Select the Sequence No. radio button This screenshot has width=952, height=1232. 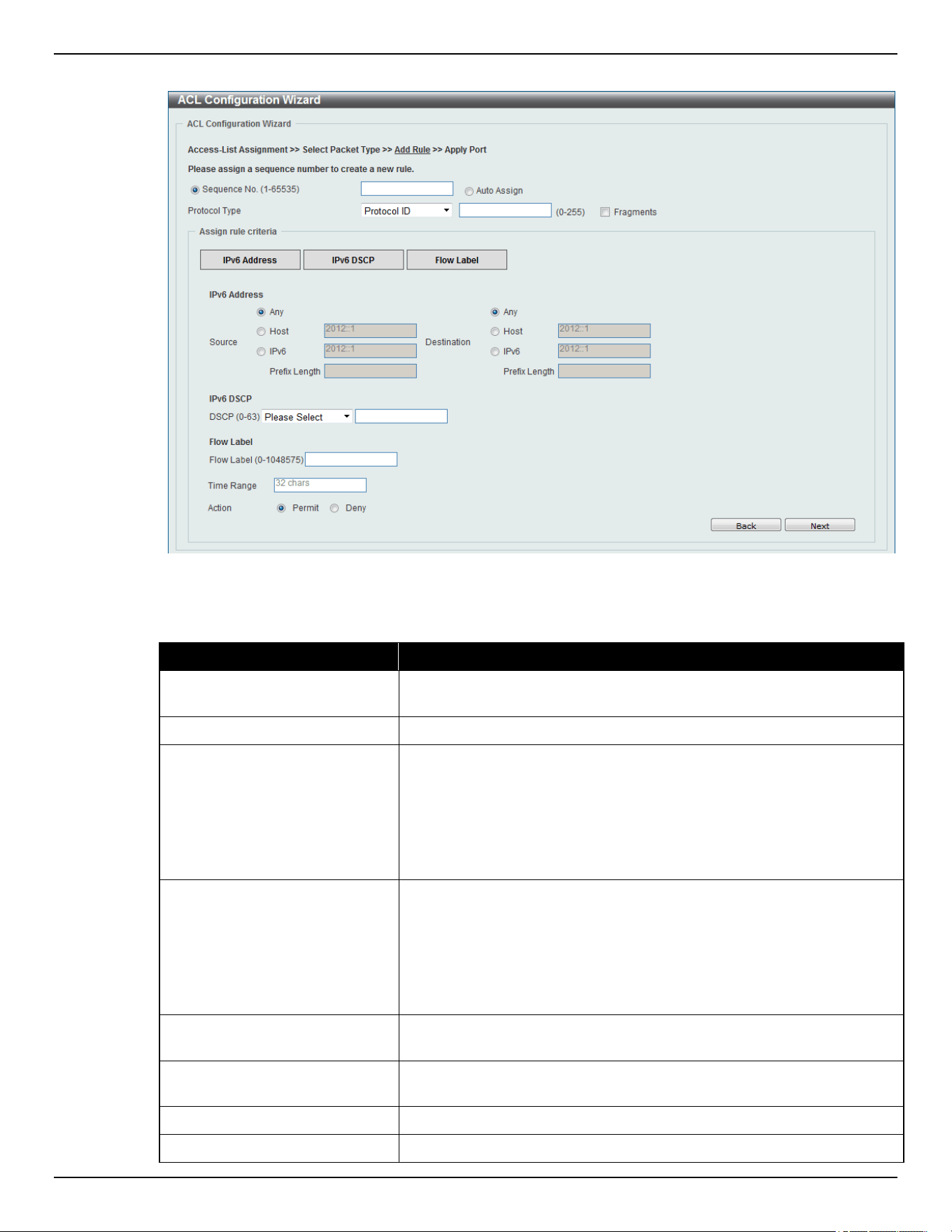pos(195,190)
